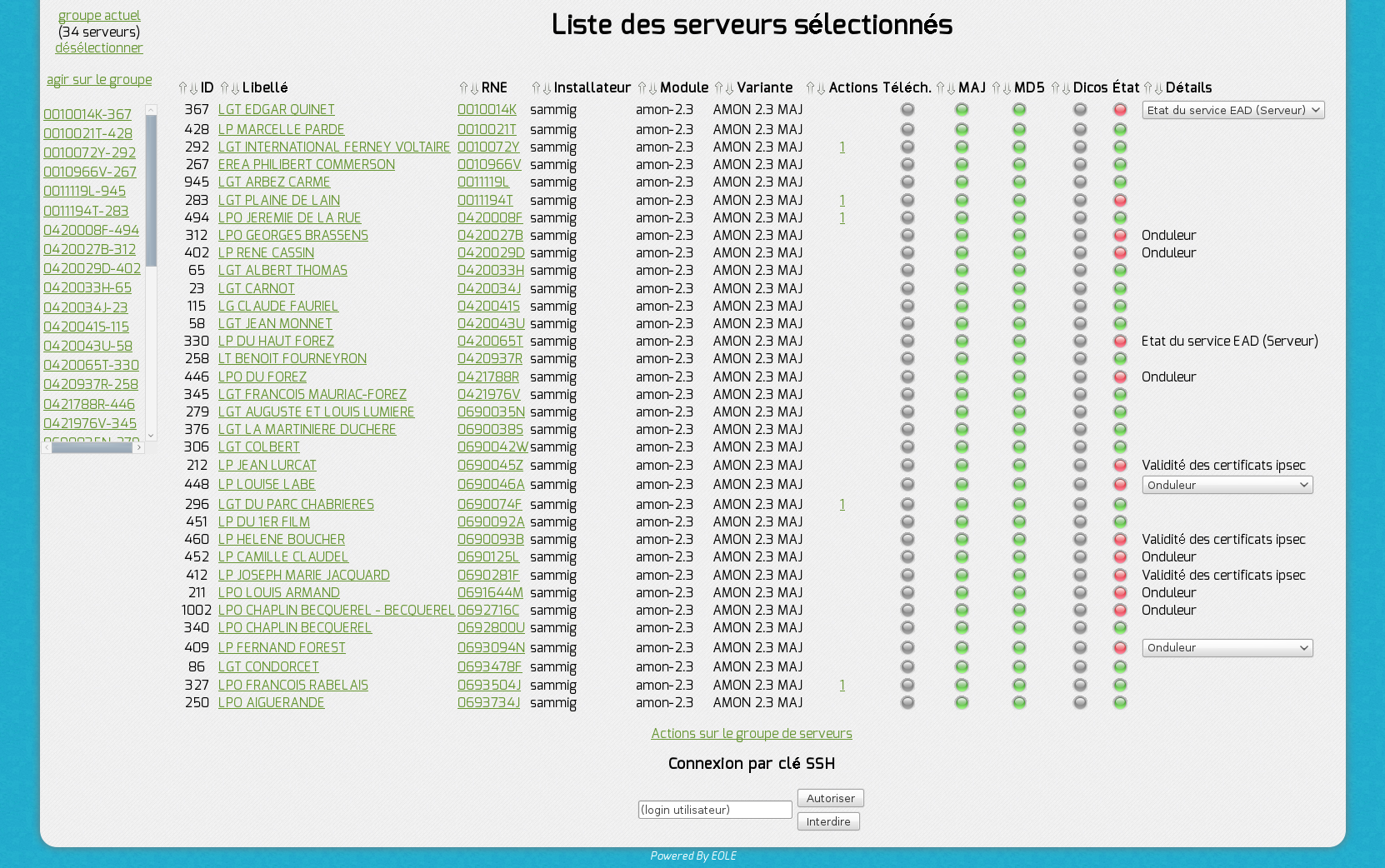
Task: Click green MAJ indicator for LP MARCELLE PARDE
Action: tap(962, 130)
